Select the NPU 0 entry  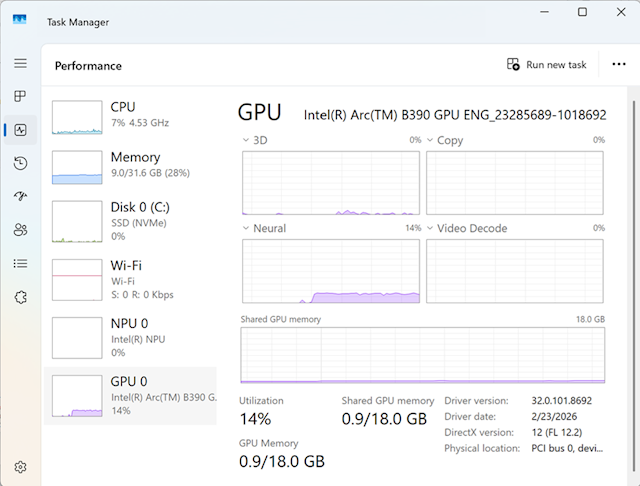130,338
